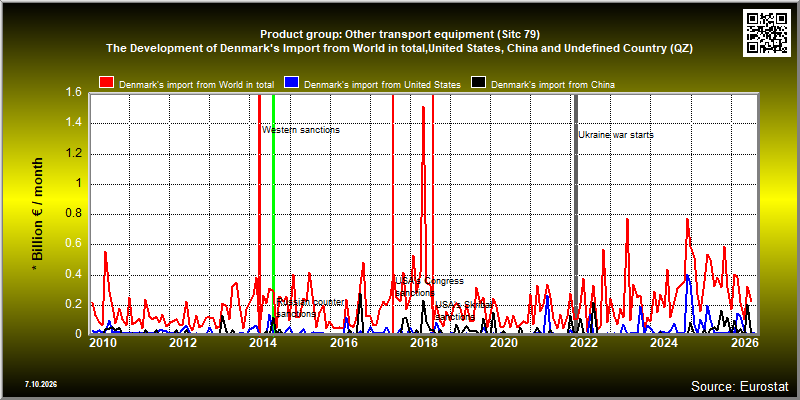Viewport: 800px width, 400px height.
Task: Click the 0.8 y-axis label
Action: [x=75, y=214]
